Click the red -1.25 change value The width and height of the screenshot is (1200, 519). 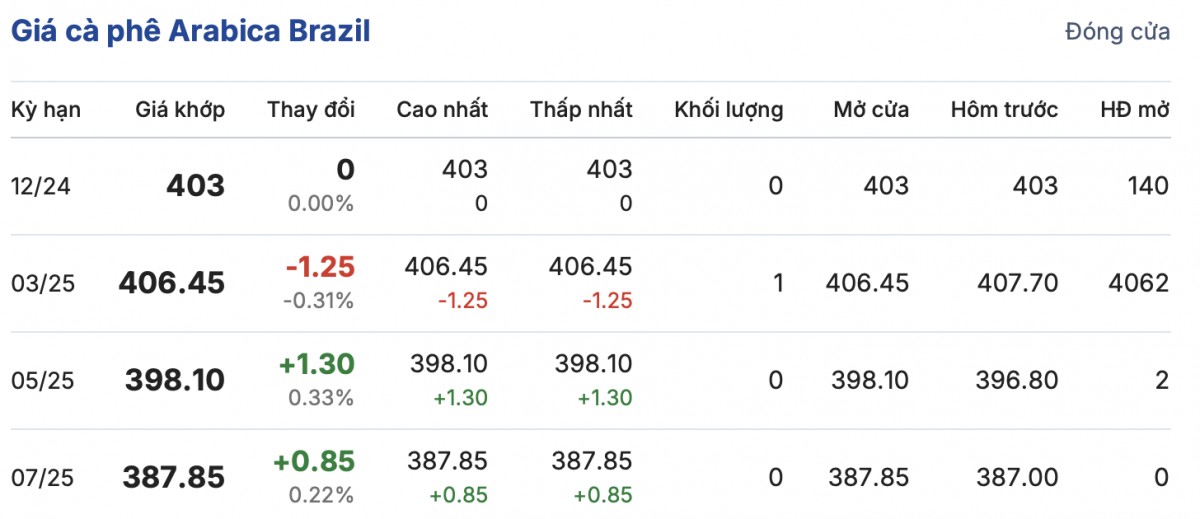tap(320, 267)
